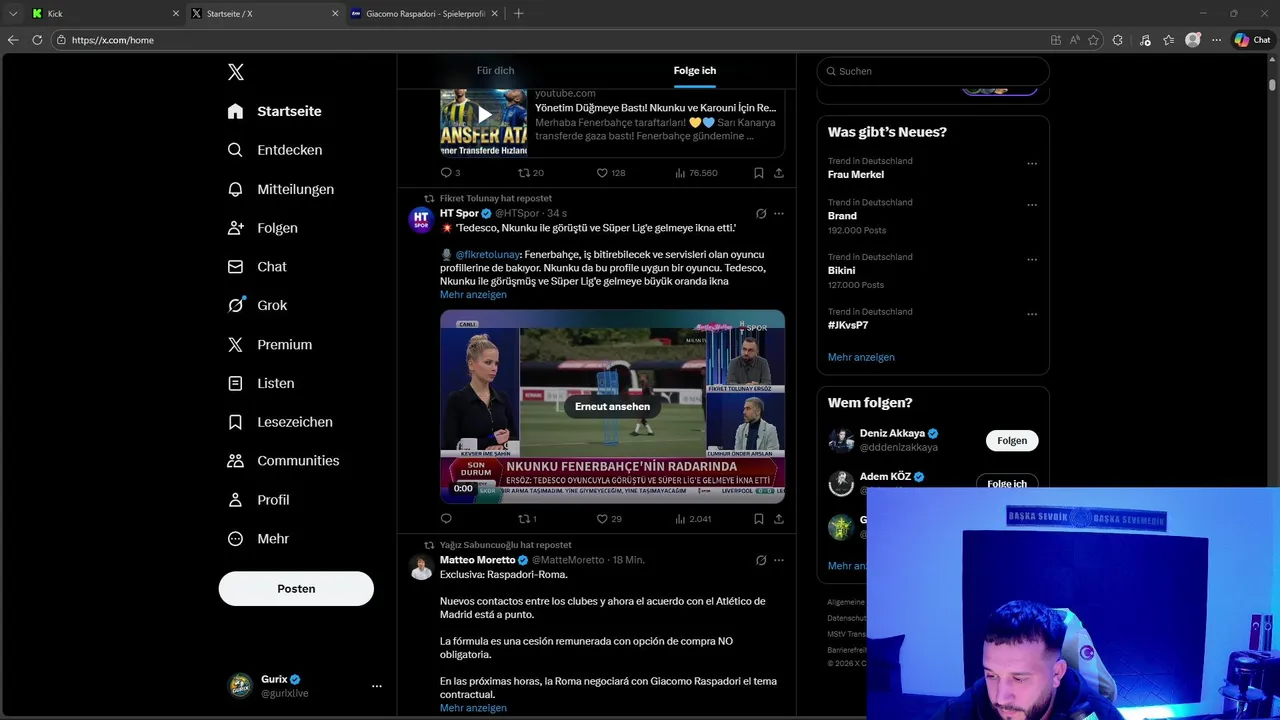
Task: Repost the HT Spor post
Action: [527, 519]
